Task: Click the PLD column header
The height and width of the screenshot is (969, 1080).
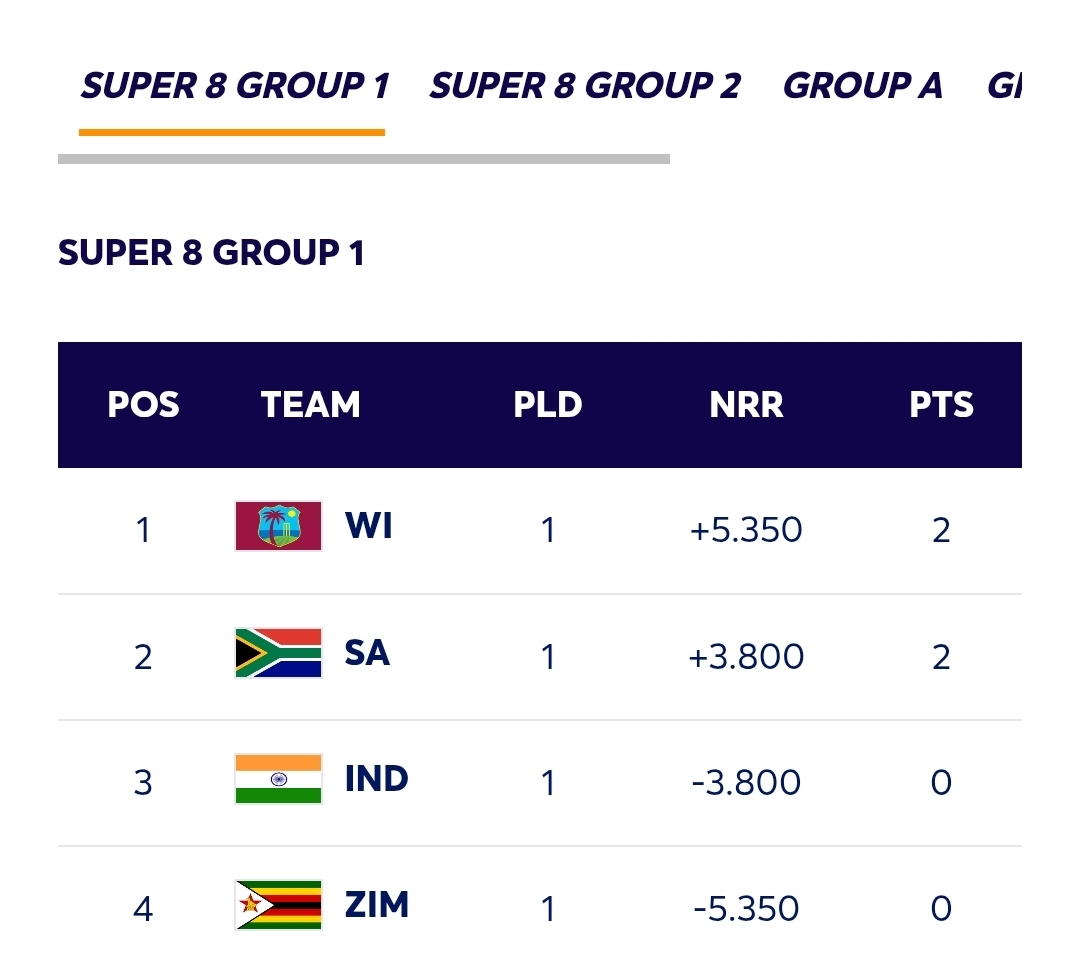Action: (548, 404)
